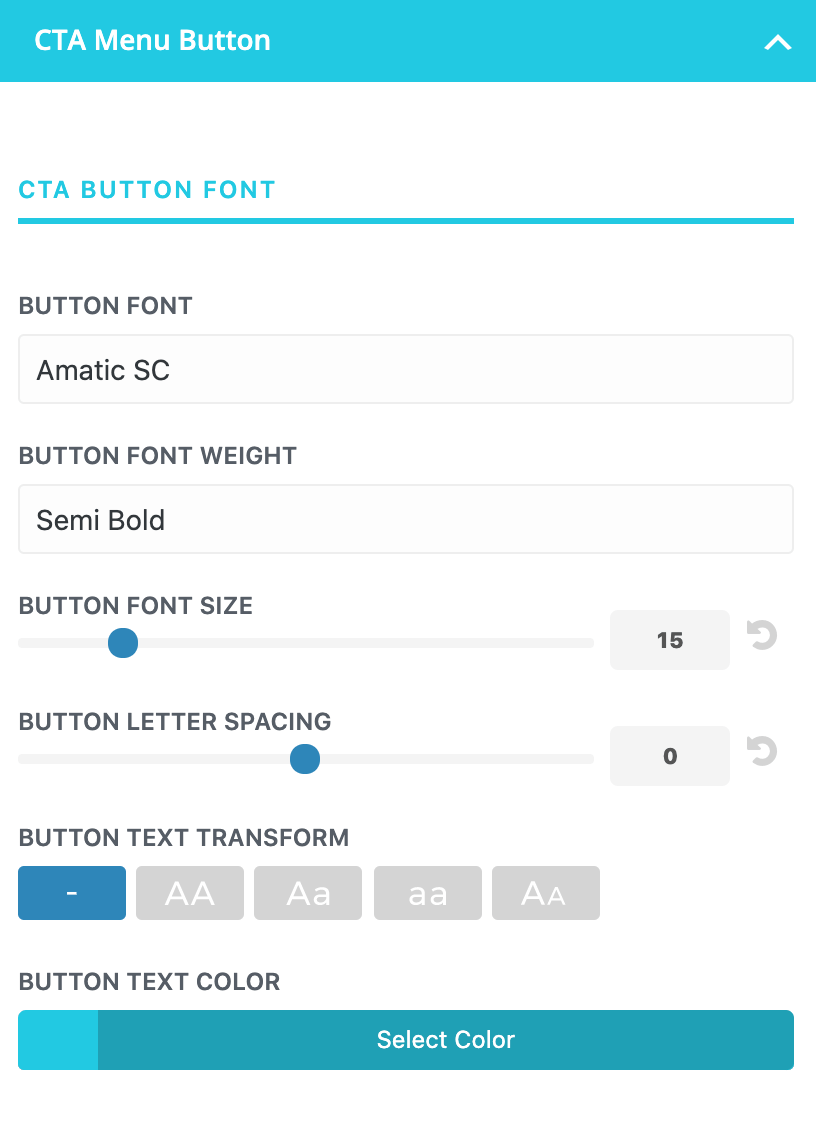Click the letter spacing track's left end

(24, 759)
